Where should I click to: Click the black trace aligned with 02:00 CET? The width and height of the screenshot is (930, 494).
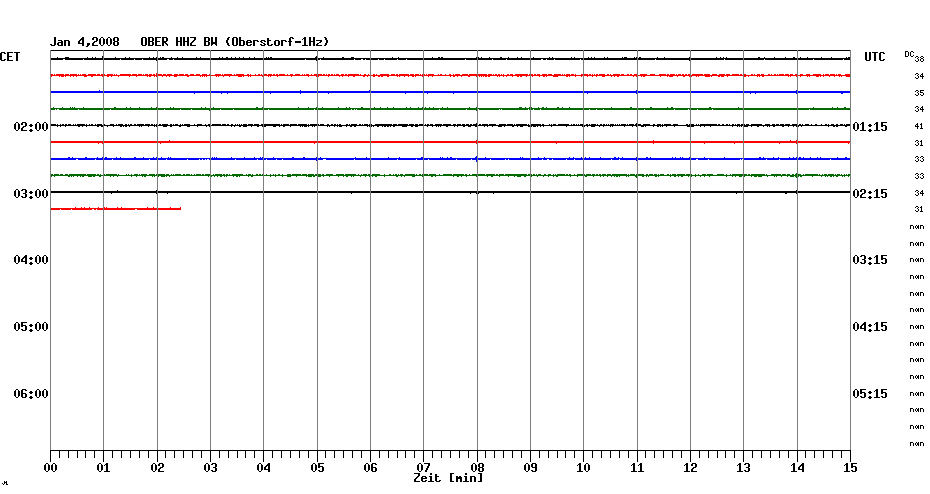tap(450, 125)
